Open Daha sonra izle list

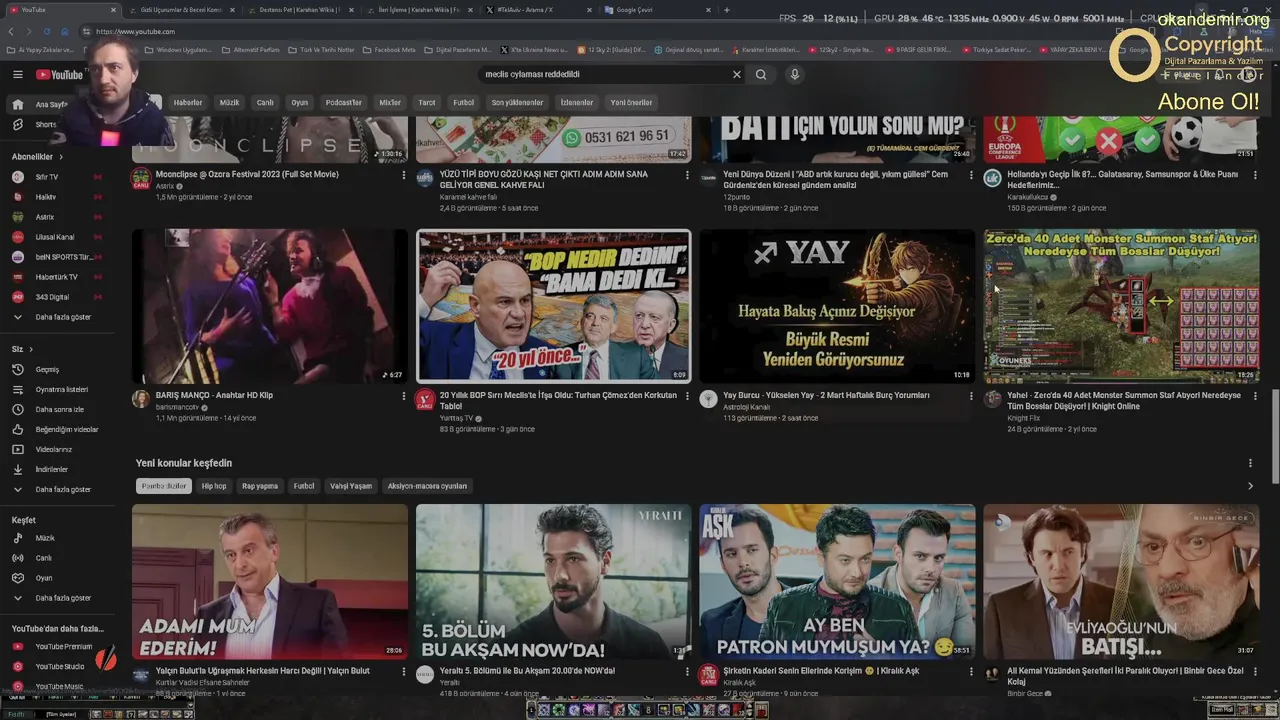coord(59,409)
